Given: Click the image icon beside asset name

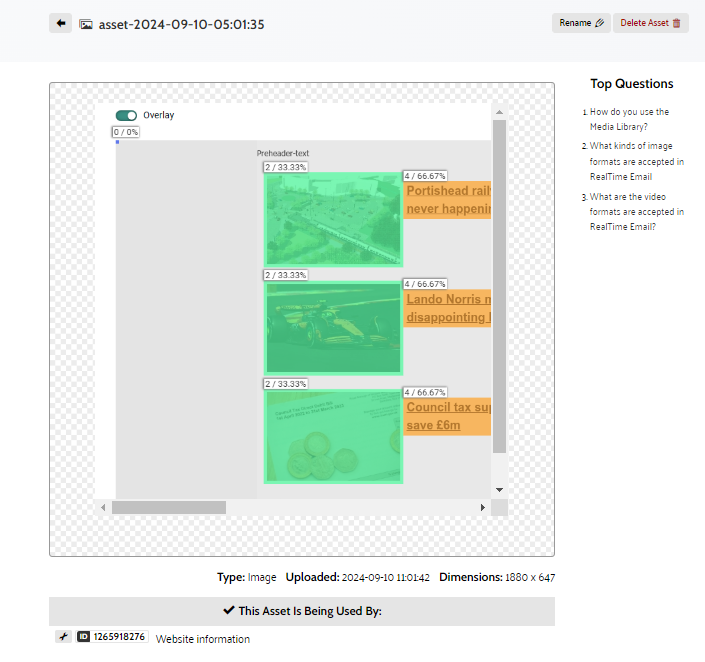Looking at the screenshot, I should (x=86, y=24).
